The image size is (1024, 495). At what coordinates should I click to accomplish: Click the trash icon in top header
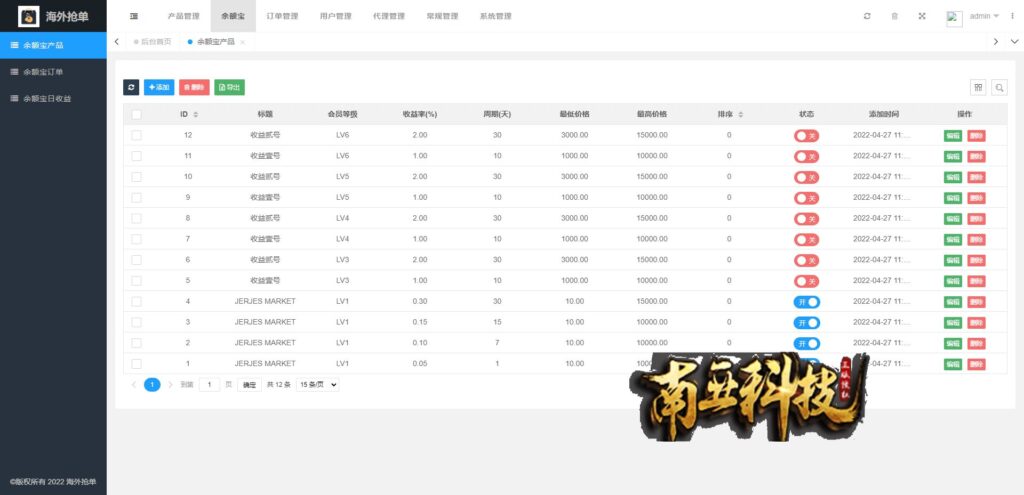(895, 16)
